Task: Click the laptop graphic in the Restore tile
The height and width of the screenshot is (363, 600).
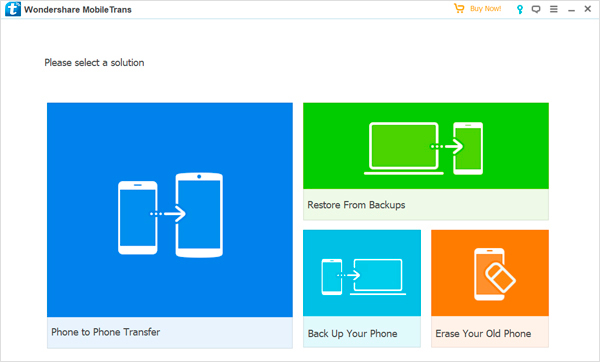Action: point(404,148)
